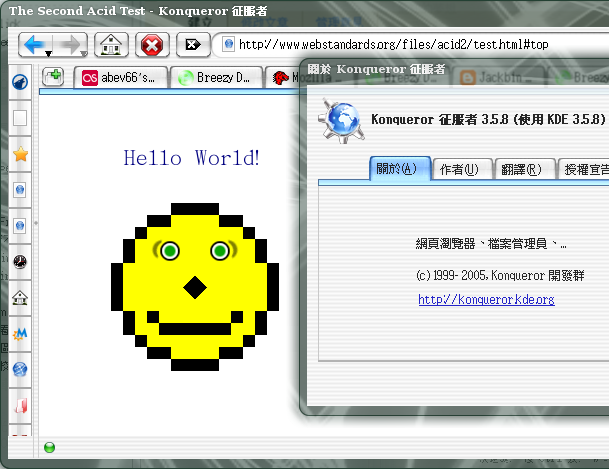The width and height of the screenshot is (609, 469).
Task: Click the Konqueror 3.5.8 version heading text
Action: 488,119
